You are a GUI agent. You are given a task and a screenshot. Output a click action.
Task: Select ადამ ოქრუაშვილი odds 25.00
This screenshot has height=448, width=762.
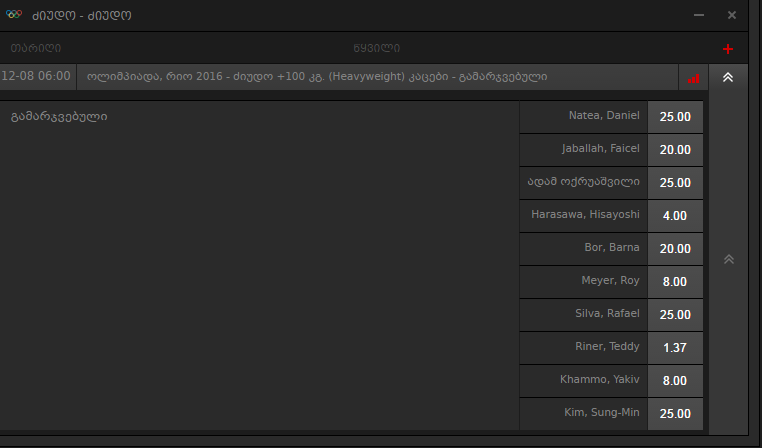click(675, 183)
